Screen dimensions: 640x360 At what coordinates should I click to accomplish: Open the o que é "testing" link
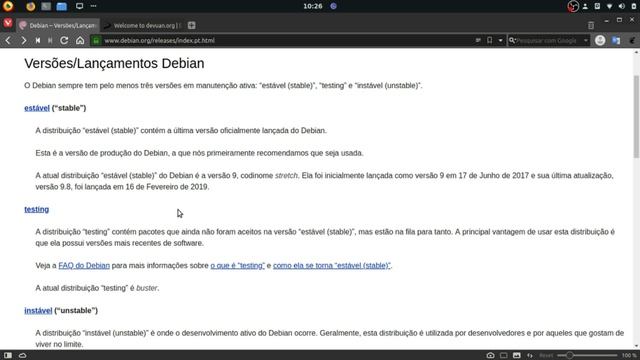click(238, 266)
